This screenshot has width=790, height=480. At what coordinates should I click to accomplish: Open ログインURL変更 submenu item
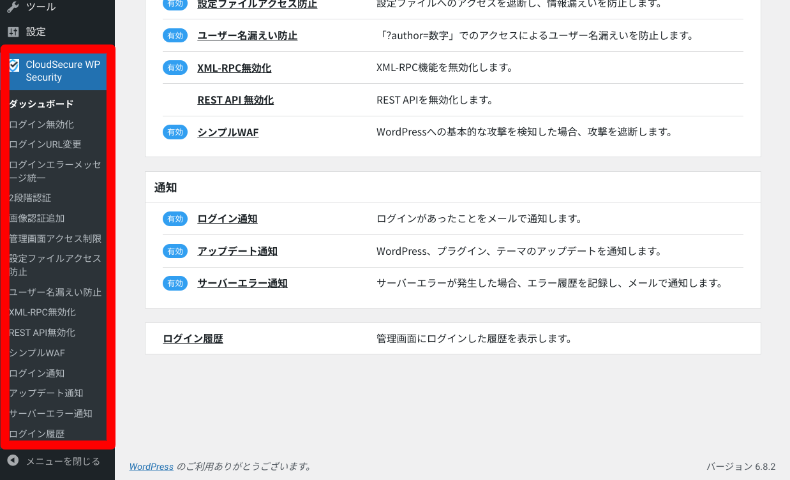click(45, 144)
